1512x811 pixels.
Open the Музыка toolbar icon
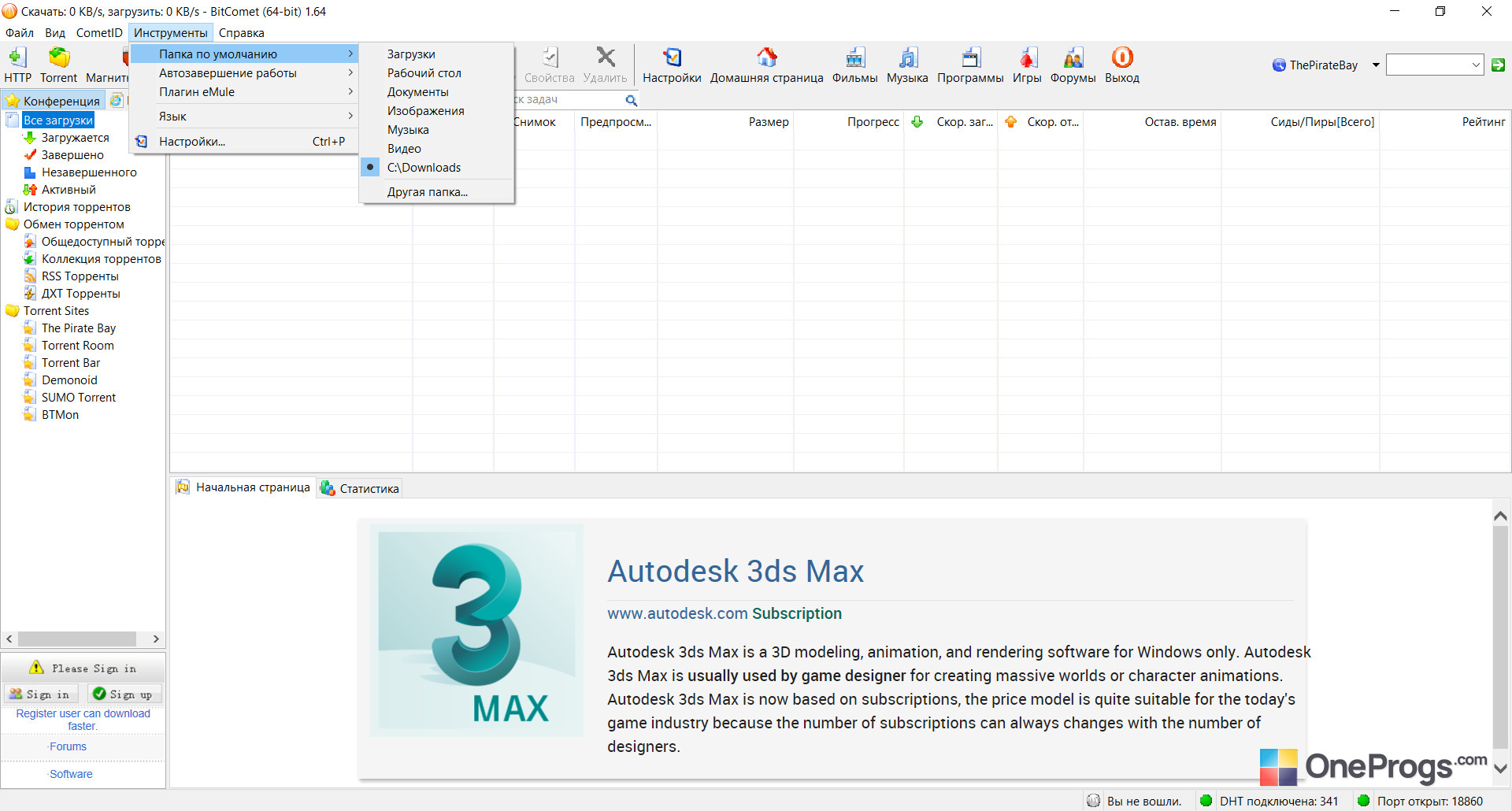[908, 57]
